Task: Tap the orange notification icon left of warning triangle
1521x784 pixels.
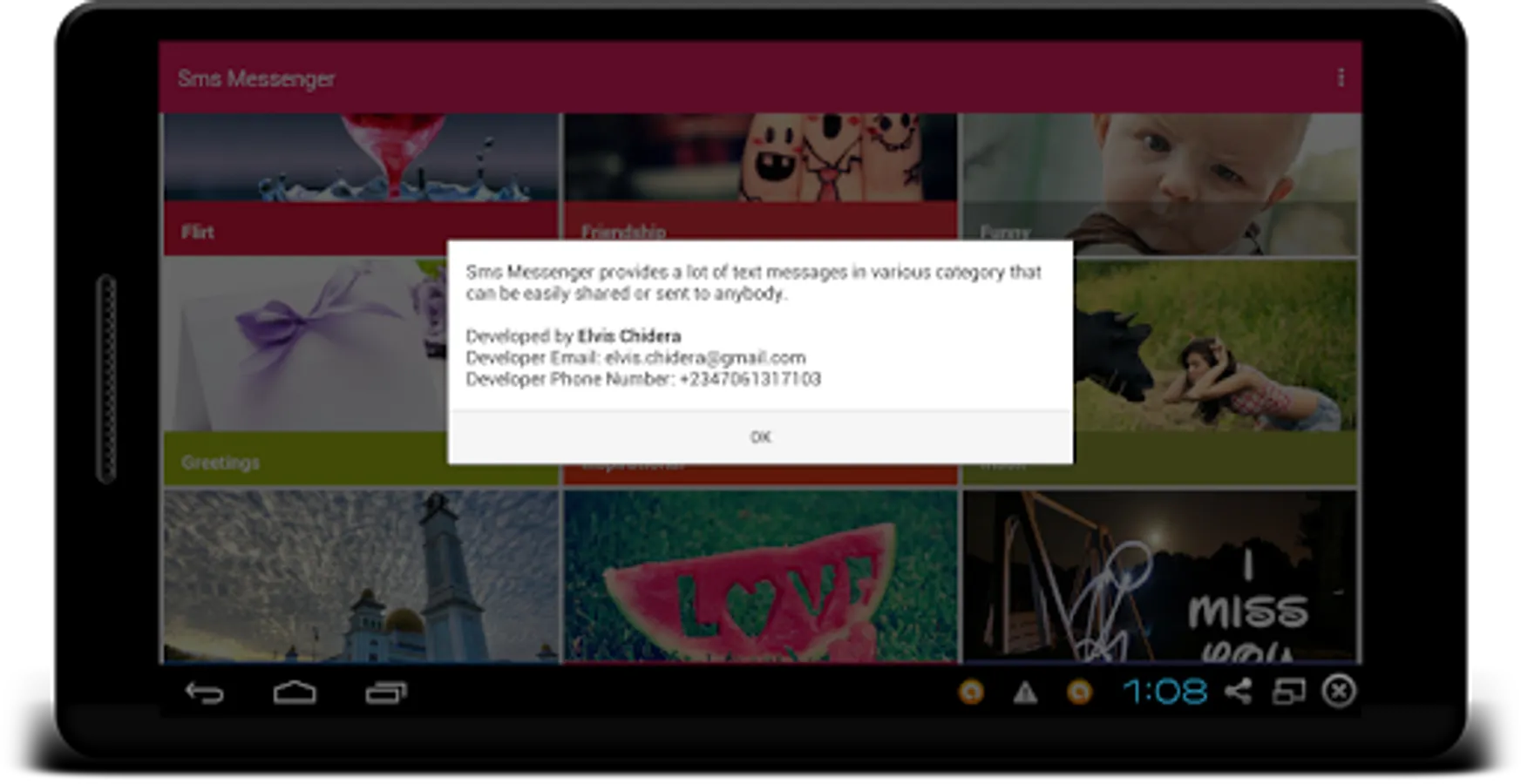Action: coord(971,693)
